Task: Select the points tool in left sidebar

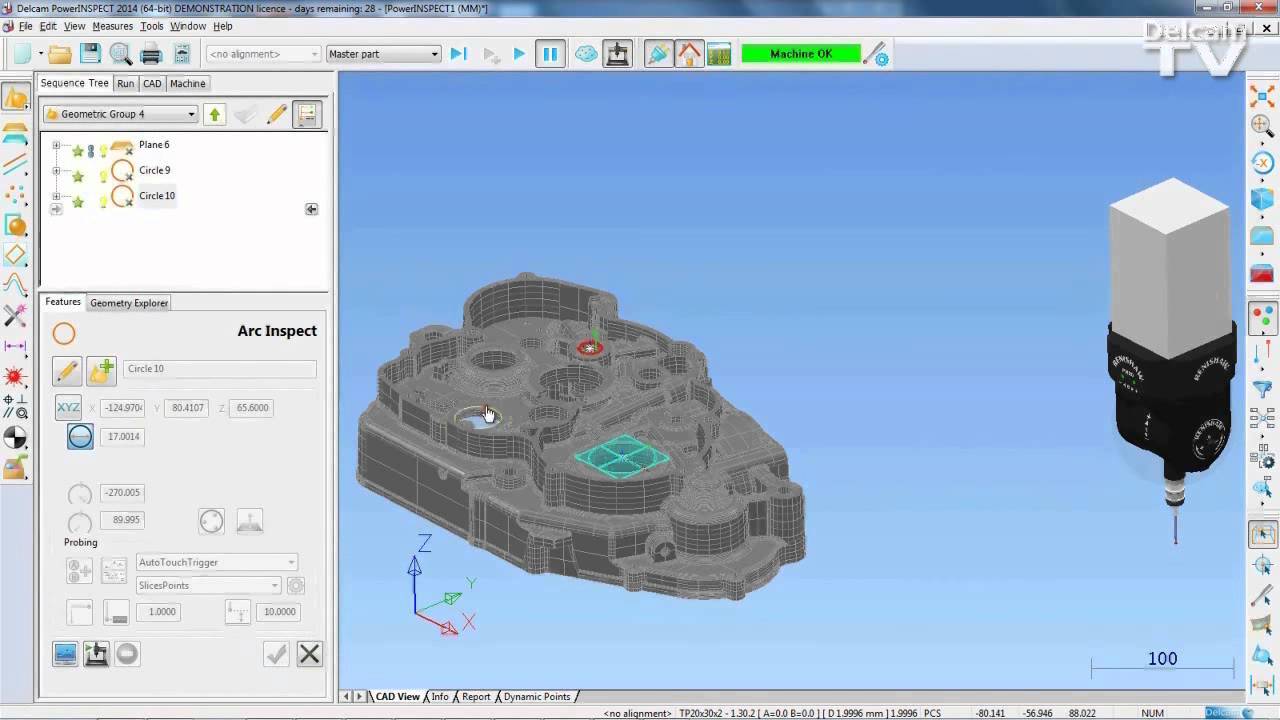Action: pyautogui.click(x=15, y=194)
